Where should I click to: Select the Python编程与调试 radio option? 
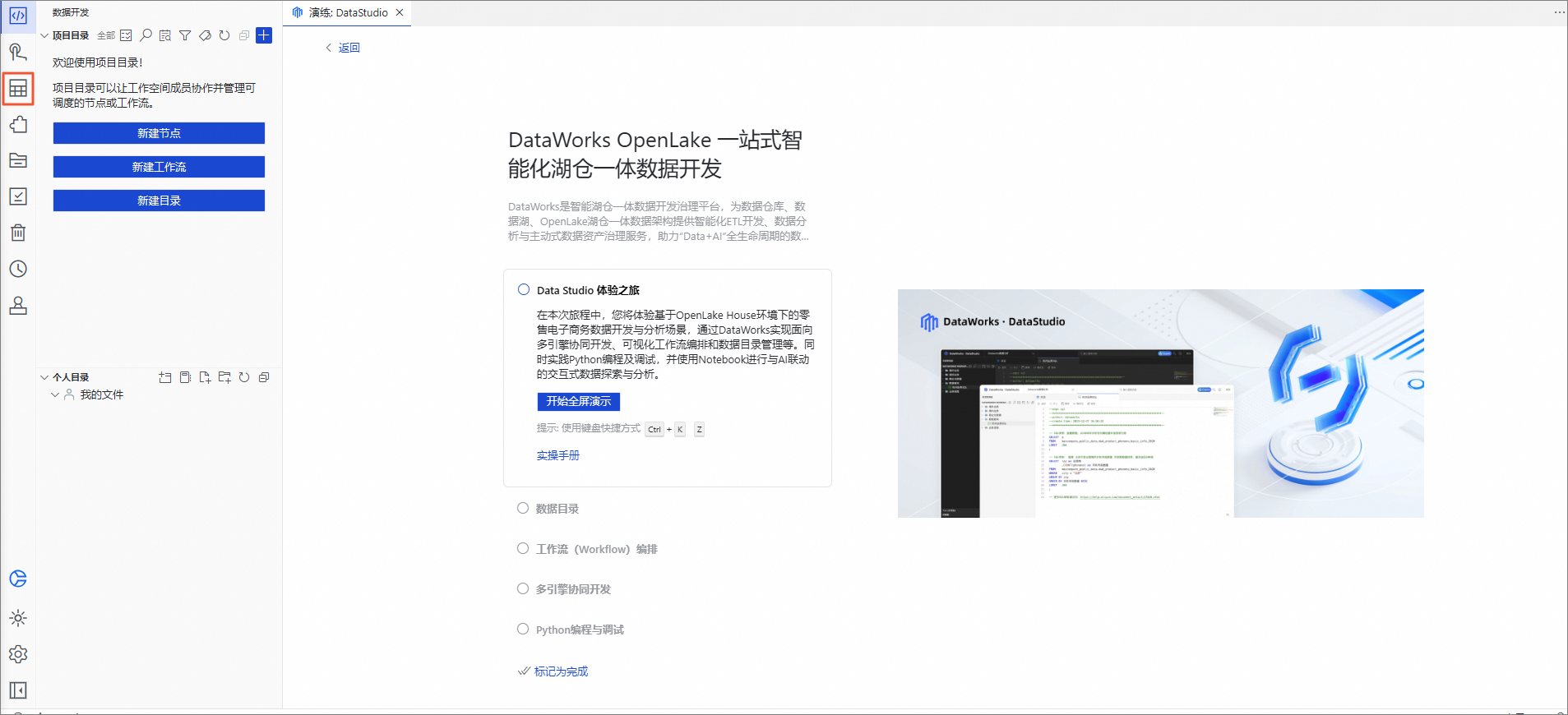pyautogui.click(x=523, y=629)
